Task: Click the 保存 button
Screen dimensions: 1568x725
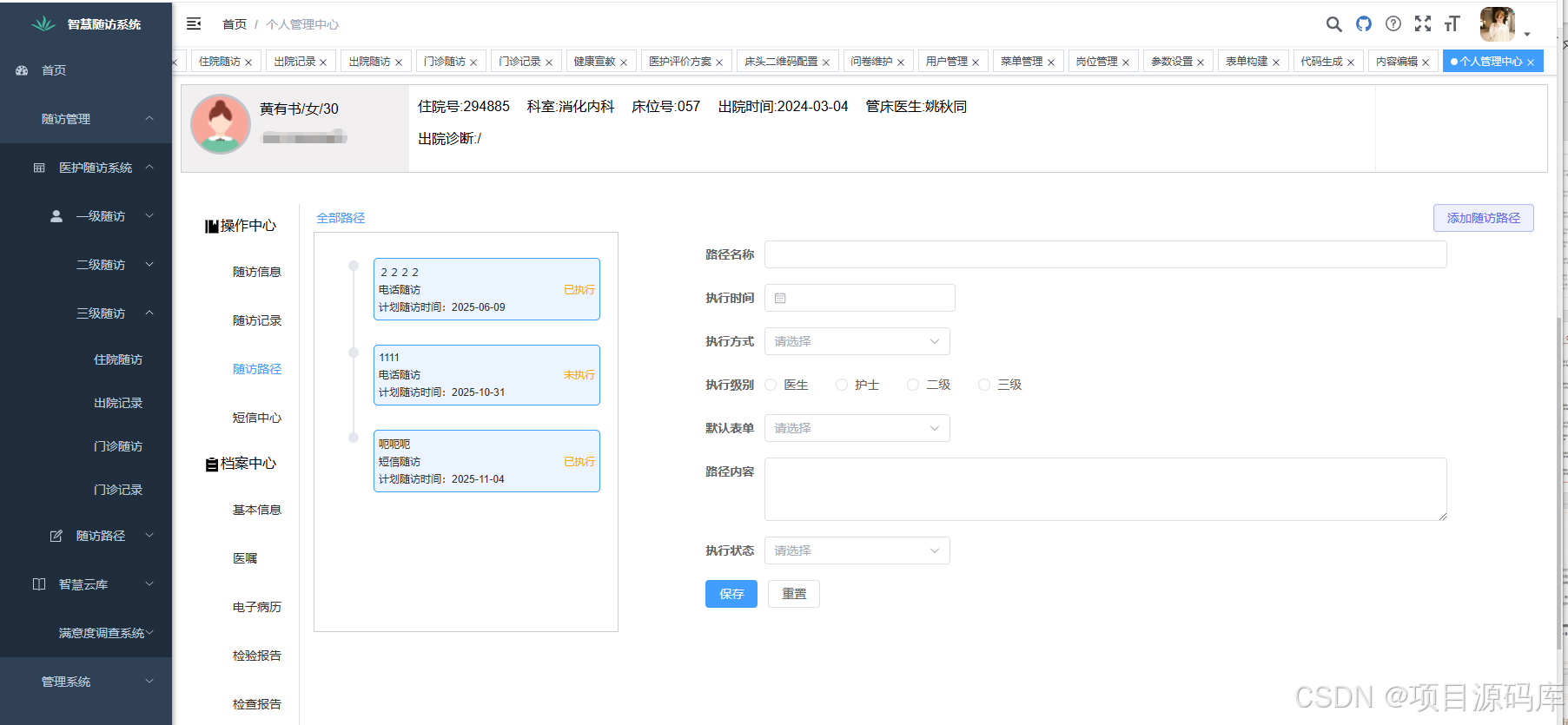Action: tap(731, 594)
